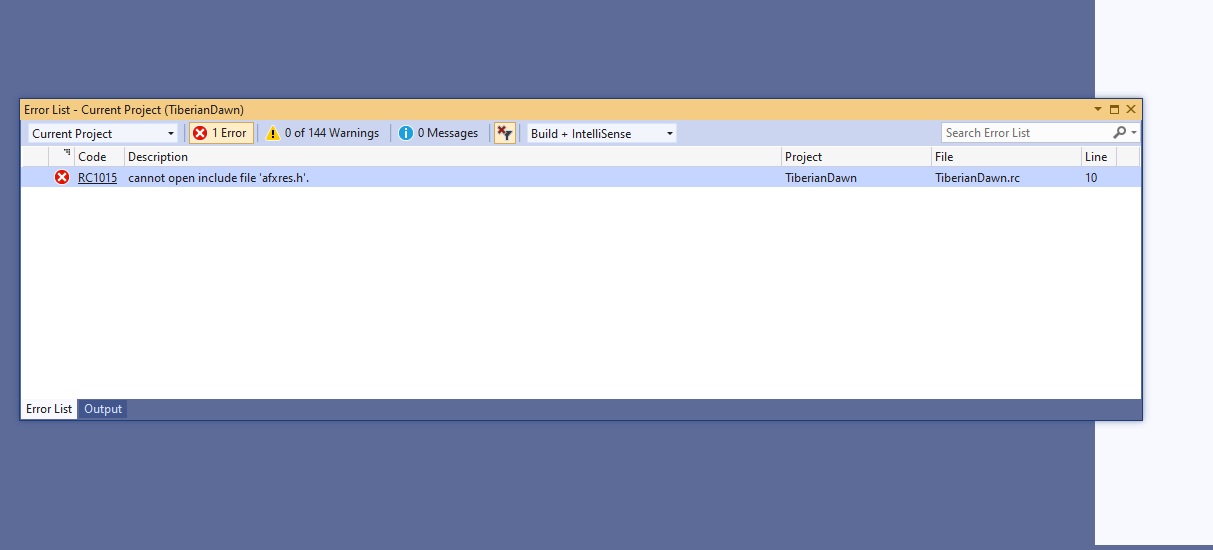This screenshot has width=1213, height=550.
Task: Click into the Search Error List field
Action: [x=1025, y=133]
